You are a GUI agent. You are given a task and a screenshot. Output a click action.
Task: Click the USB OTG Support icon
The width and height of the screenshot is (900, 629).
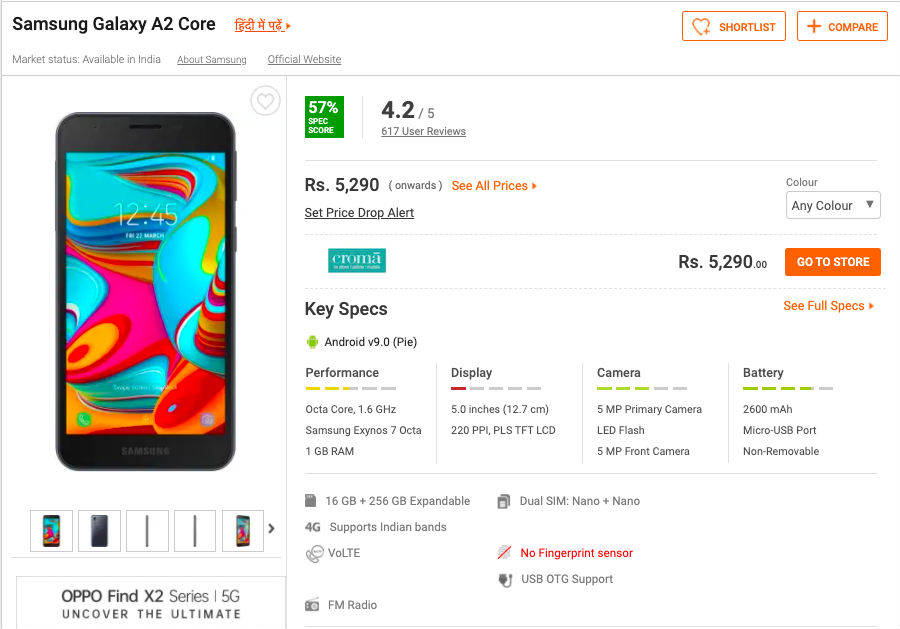[504, 579]
